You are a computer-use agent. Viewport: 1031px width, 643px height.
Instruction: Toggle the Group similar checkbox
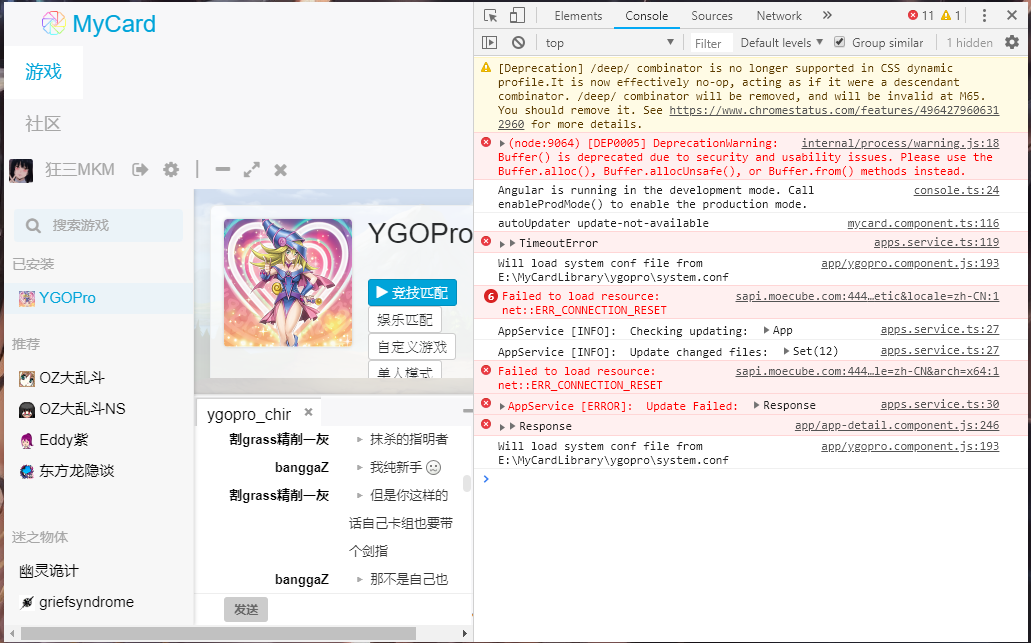(840, 42)
